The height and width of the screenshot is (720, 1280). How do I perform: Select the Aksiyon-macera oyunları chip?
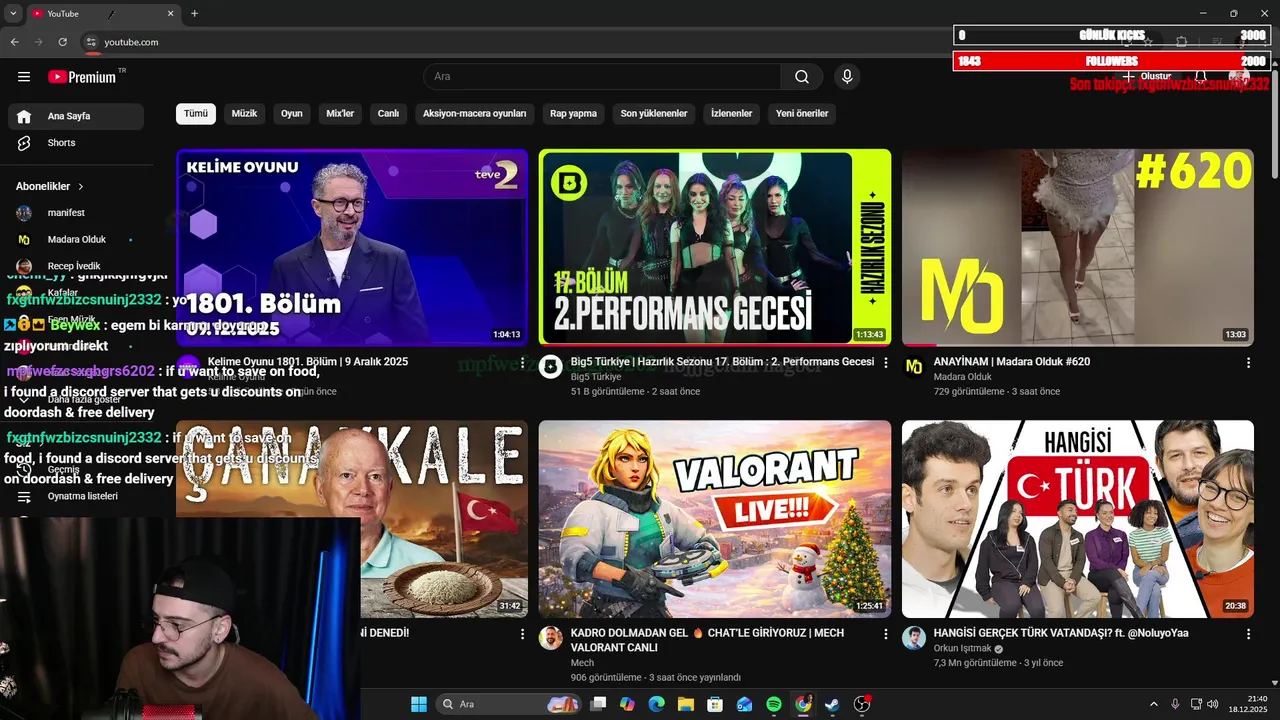(x=474, y=114)
